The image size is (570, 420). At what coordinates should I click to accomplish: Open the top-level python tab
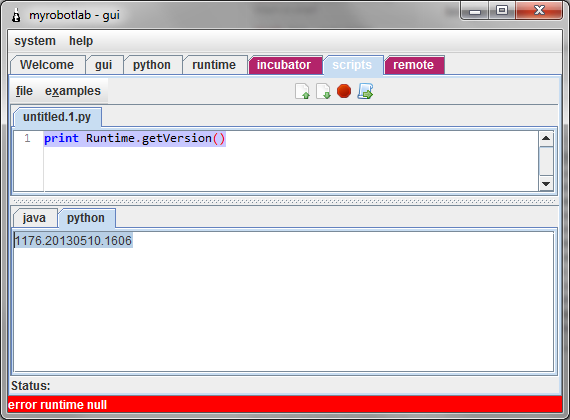point(152,65)
